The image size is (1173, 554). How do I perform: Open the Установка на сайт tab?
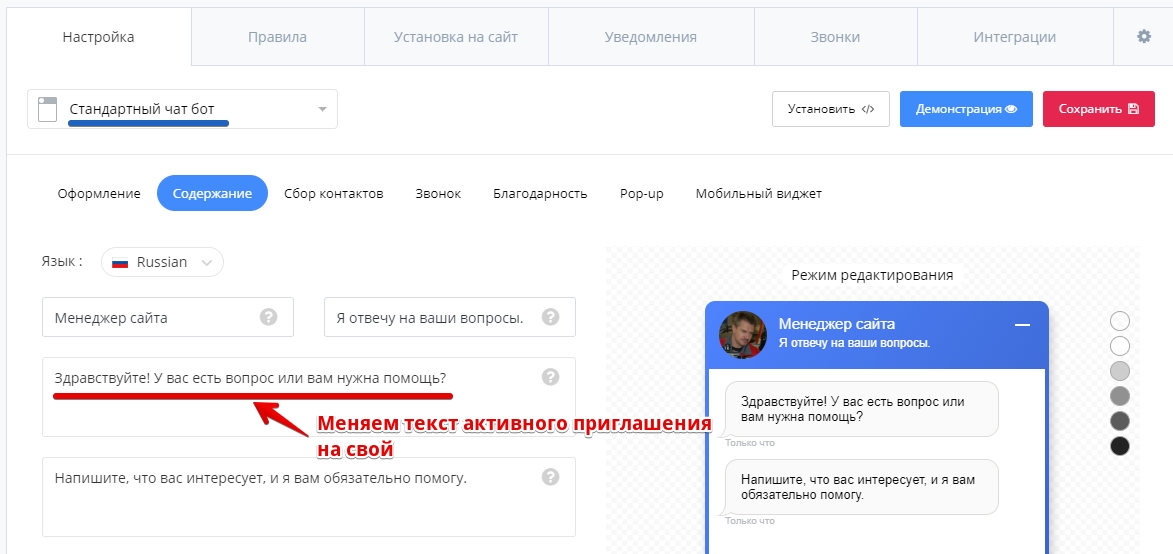point(456,37)
